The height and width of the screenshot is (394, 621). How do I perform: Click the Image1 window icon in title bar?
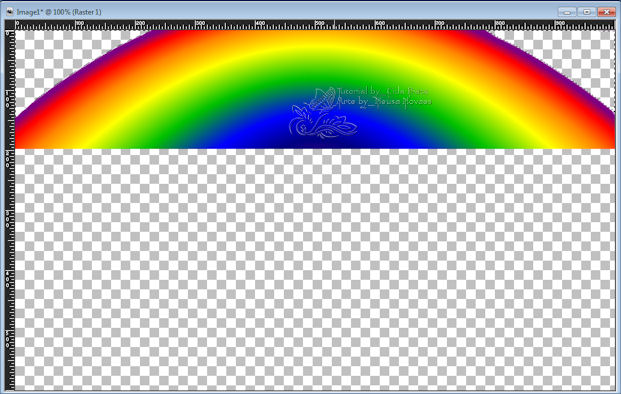[10, 11]
